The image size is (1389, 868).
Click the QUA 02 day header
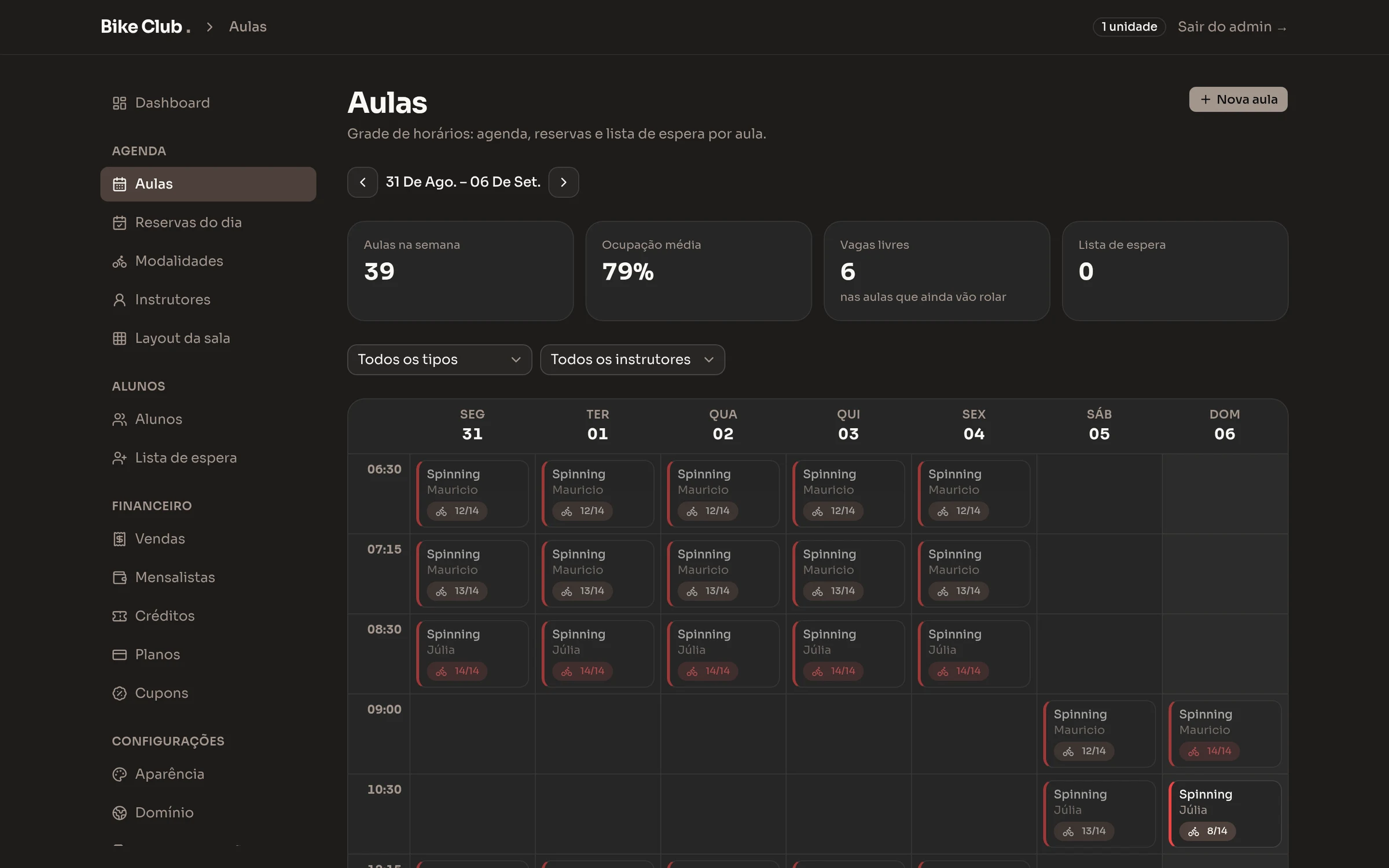[x=723, y=425]
